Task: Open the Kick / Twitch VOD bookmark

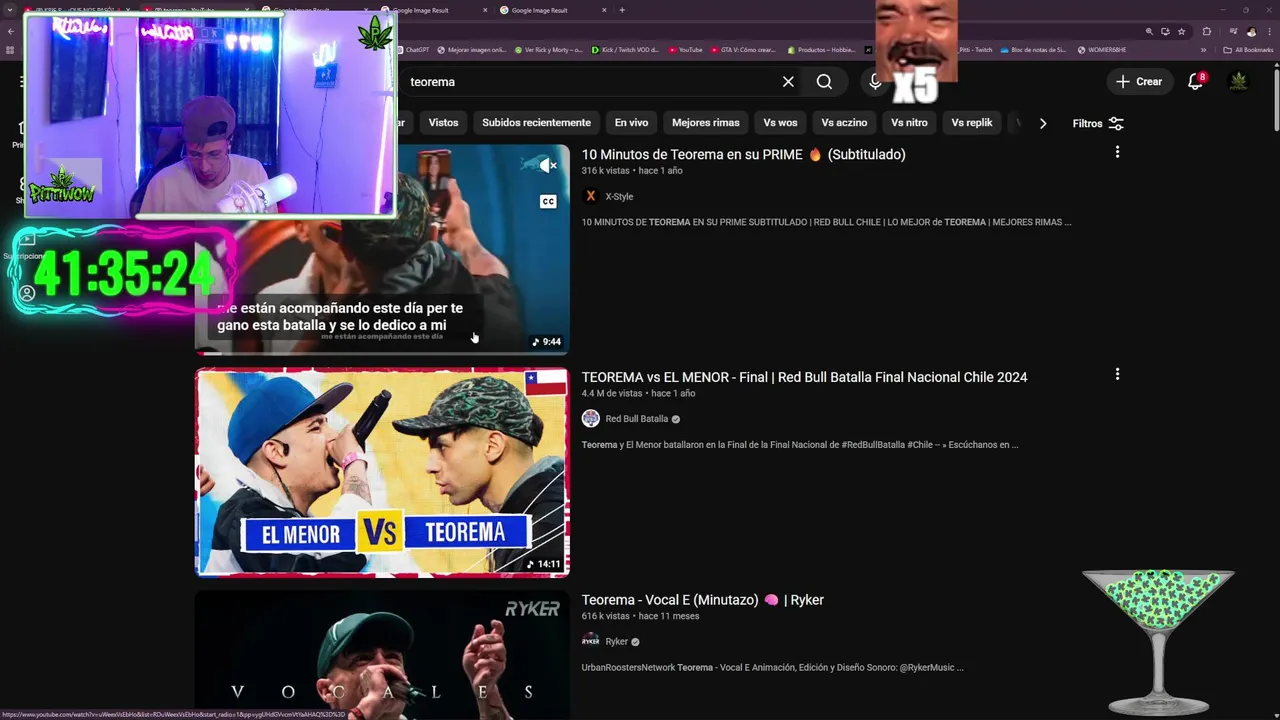Action: pos(626,50)
